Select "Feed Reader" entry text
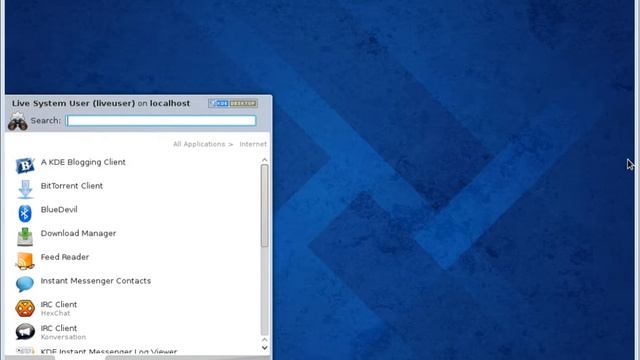 [x=64, y=257]
